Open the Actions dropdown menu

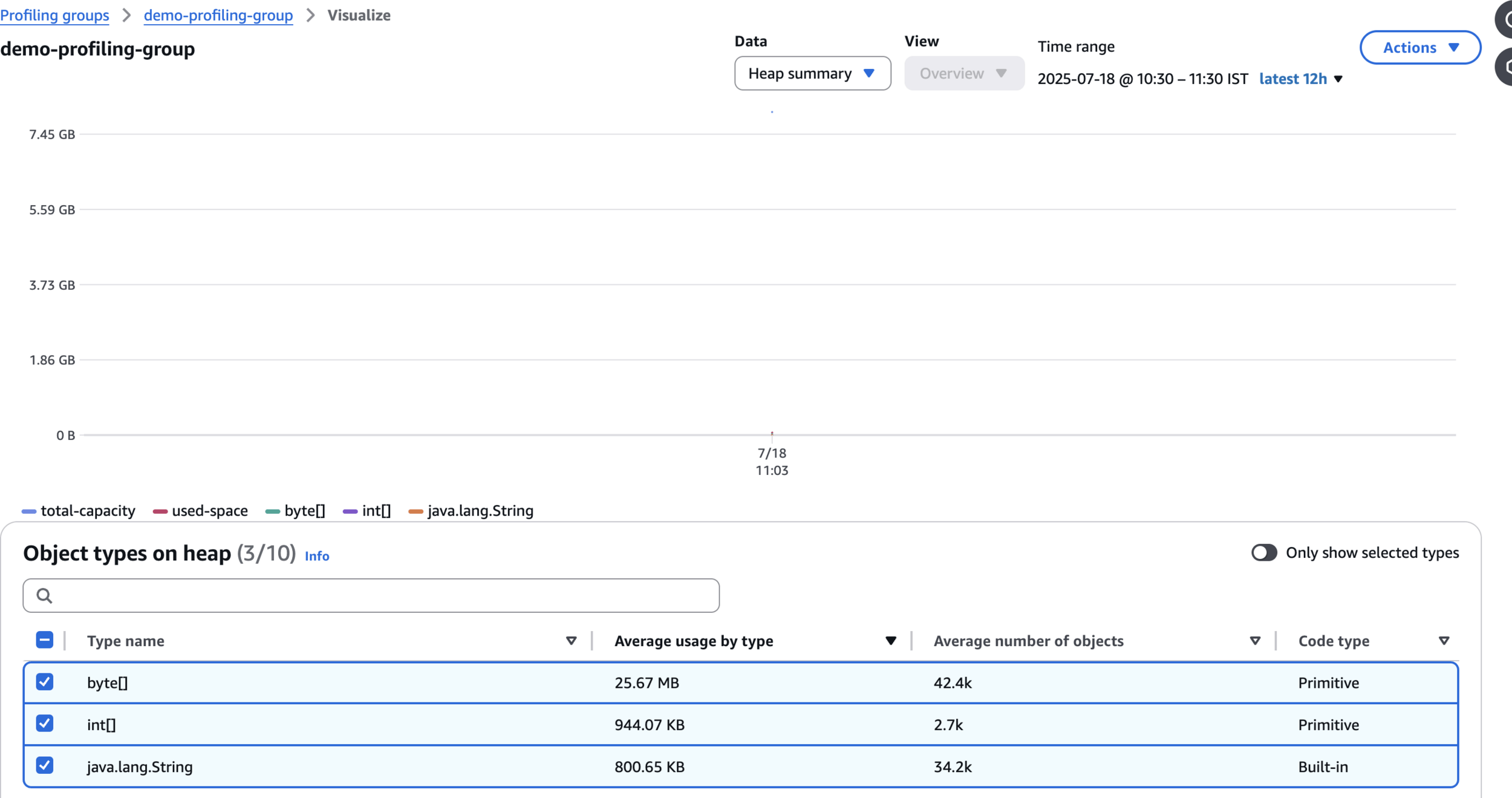(x=1419, y=48)
